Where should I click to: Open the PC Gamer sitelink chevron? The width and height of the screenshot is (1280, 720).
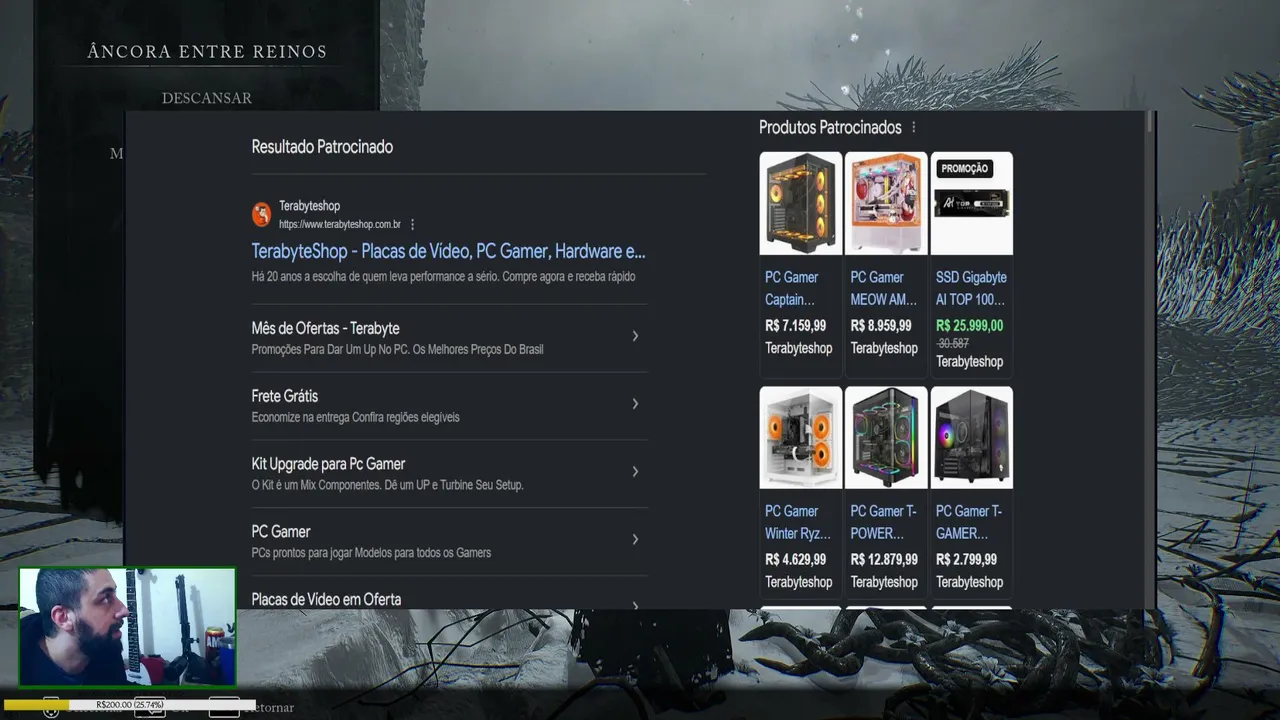tap(635, 540)
